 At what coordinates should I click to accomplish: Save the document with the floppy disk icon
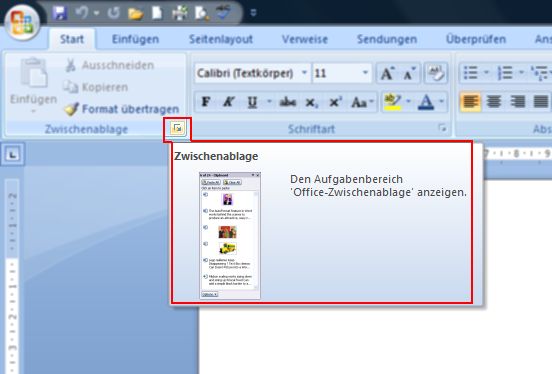(60, 13)
